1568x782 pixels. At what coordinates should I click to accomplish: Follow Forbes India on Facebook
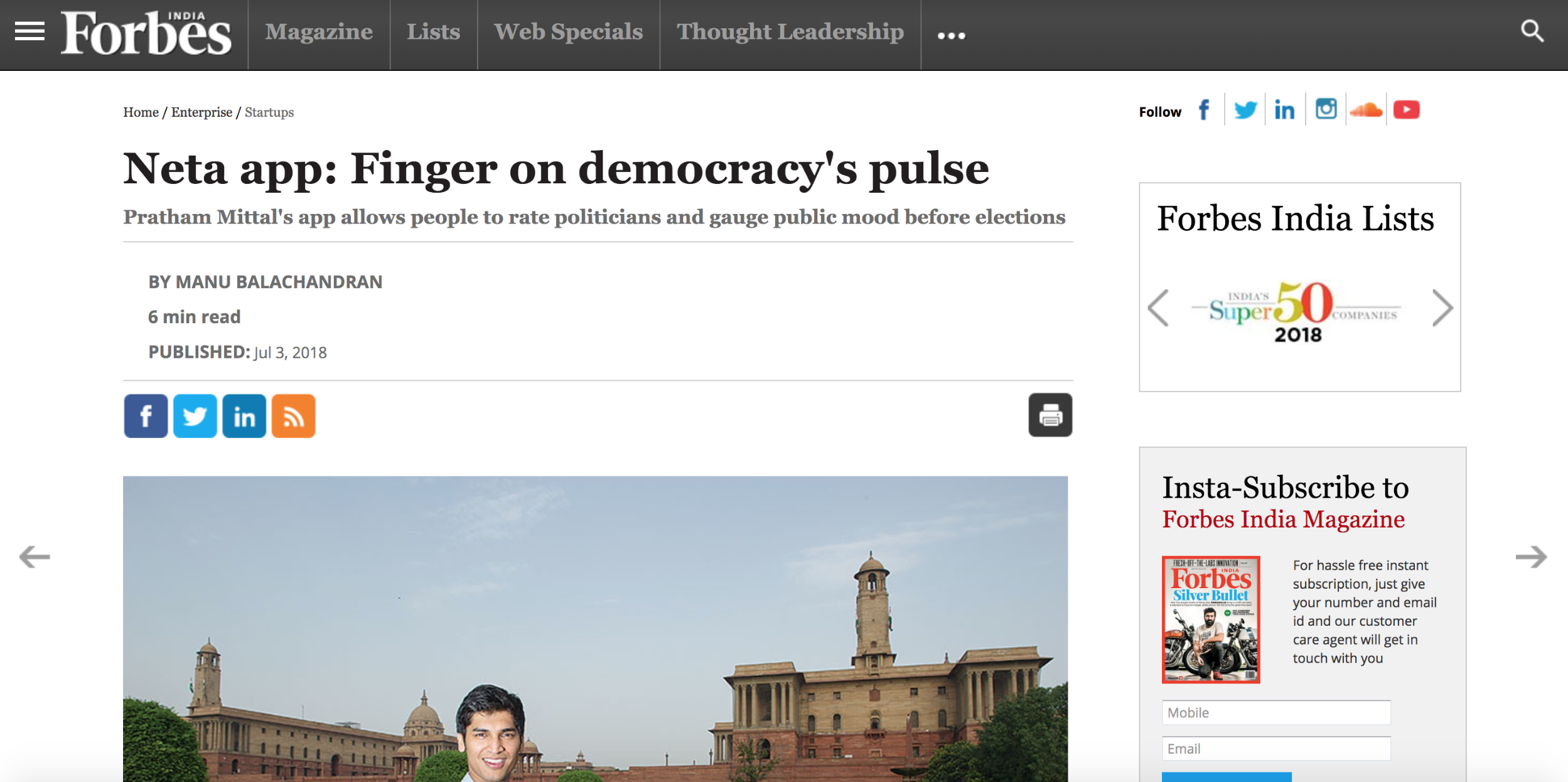1204,110
